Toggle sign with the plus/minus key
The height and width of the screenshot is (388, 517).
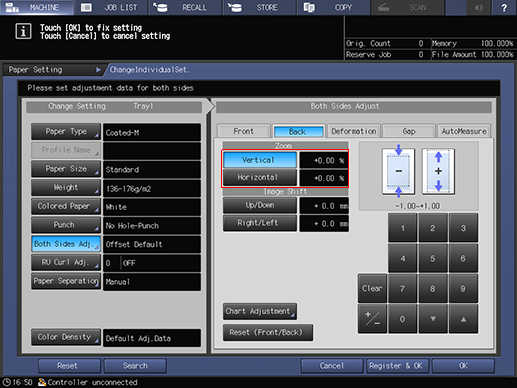click(x=372, y=319)
